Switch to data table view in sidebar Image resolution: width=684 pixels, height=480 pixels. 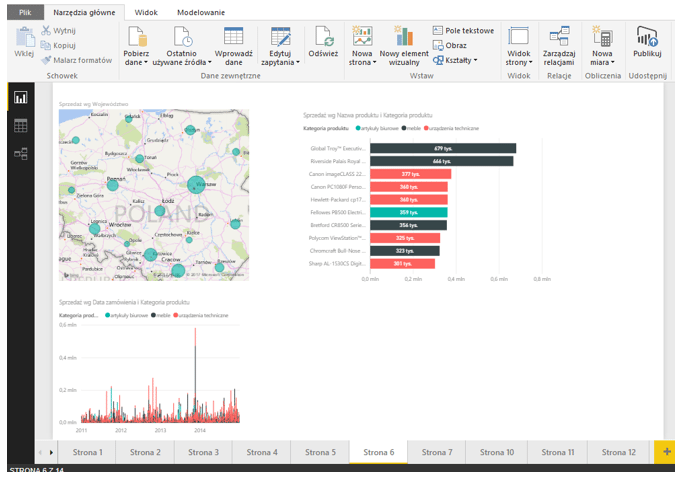20,126
